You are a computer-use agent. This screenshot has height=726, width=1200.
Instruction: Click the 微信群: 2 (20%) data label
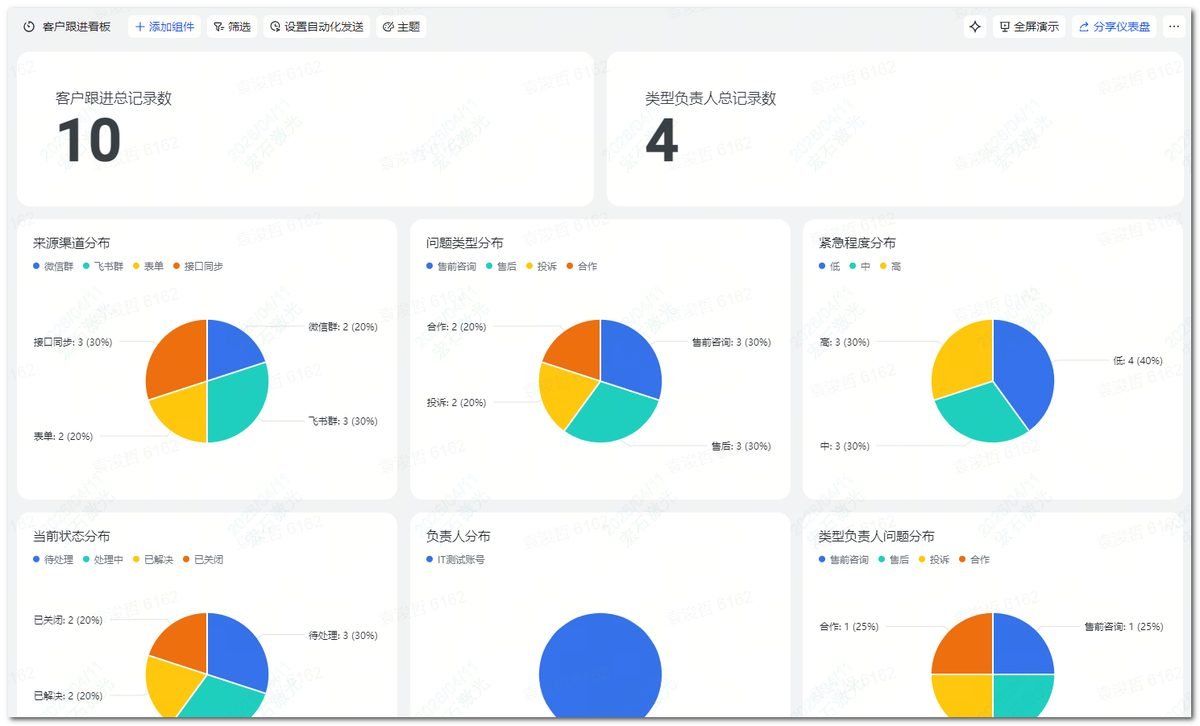pyautogui.click(x=342, y=327)
